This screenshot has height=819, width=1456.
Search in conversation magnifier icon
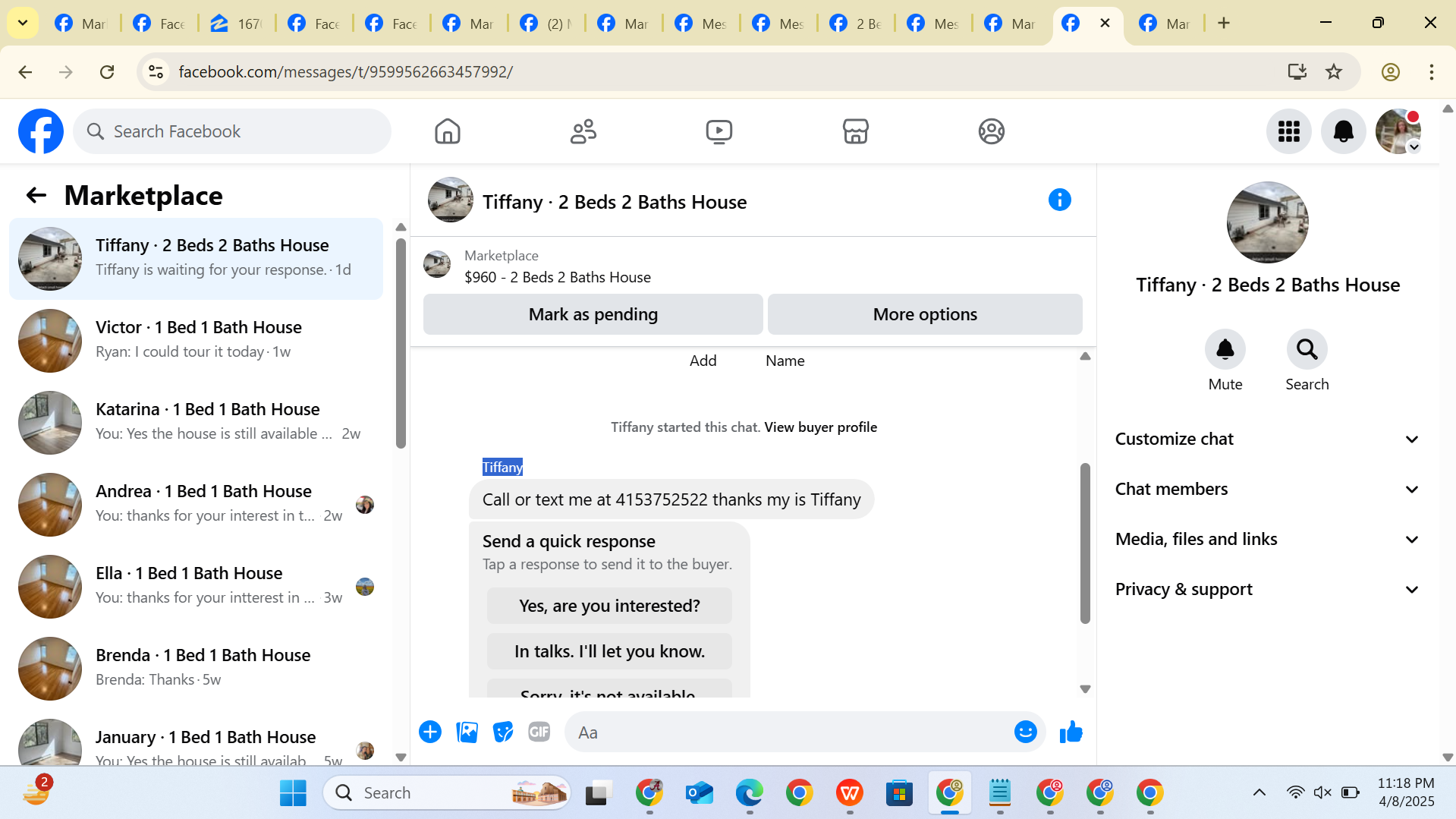tap(1307, 349)
